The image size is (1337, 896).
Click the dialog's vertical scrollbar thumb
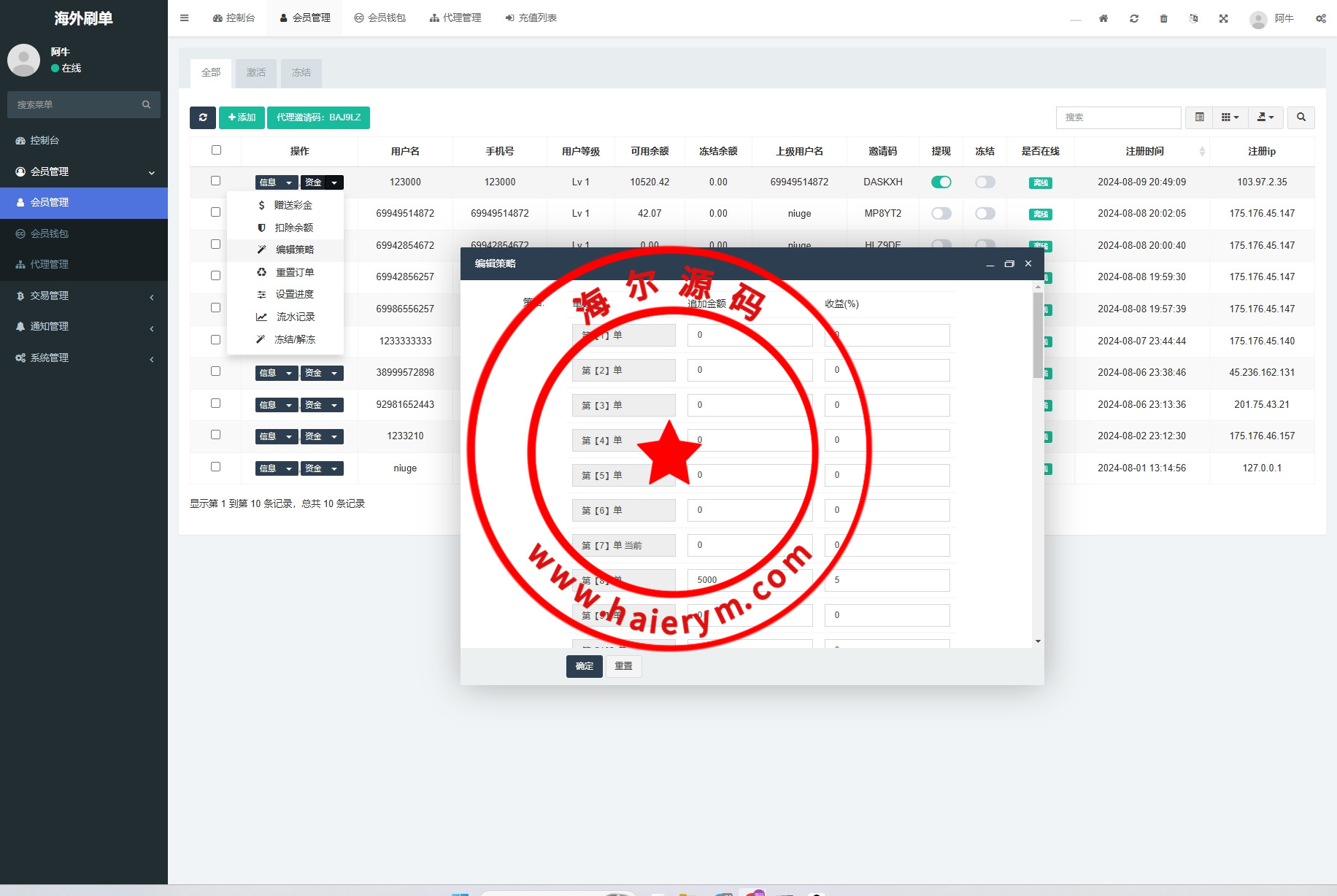(x=1038, y=334)
